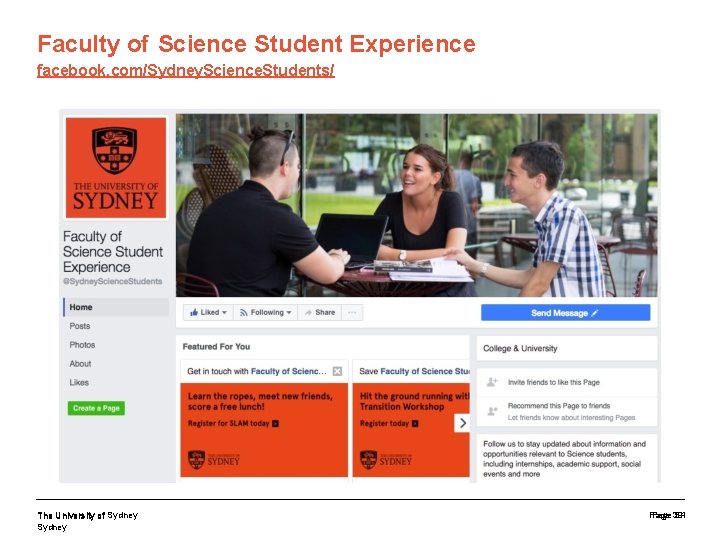Select the Home tab in sidebar
This screenshot has height=540, width=720.
pyautogui.click(x=82, y=307)
